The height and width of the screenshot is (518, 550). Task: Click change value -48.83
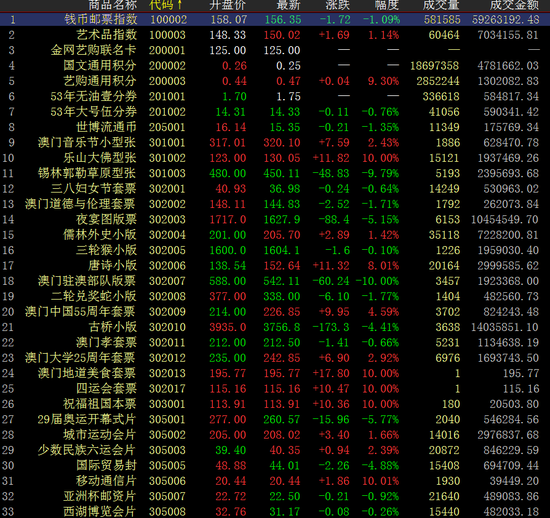pyautogui.click(x=331, y=173)
